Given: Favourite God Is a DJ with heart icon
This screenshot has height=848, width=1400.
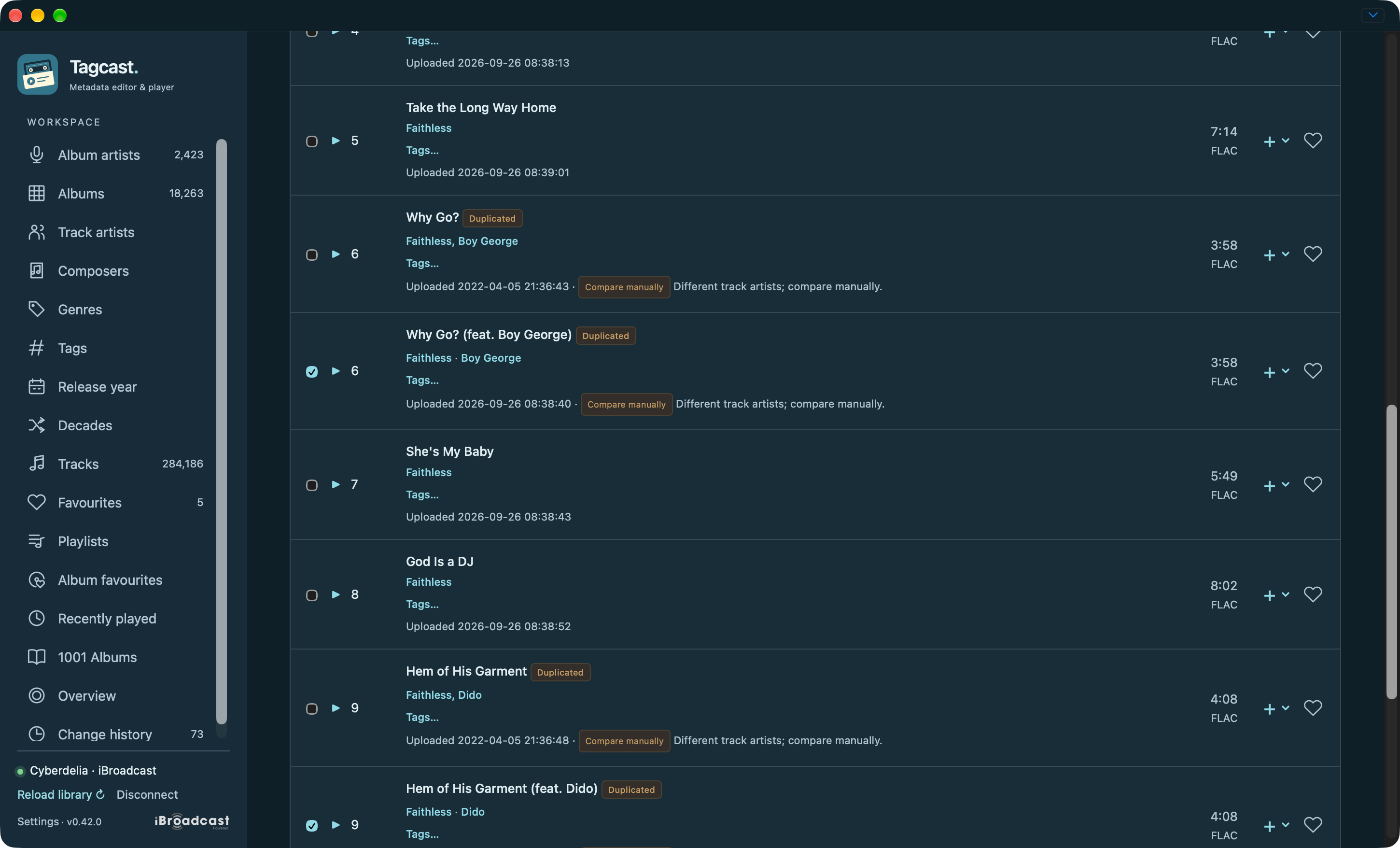Looking at the screenshot, I should pyautogui.click(x=1313, y=594).
